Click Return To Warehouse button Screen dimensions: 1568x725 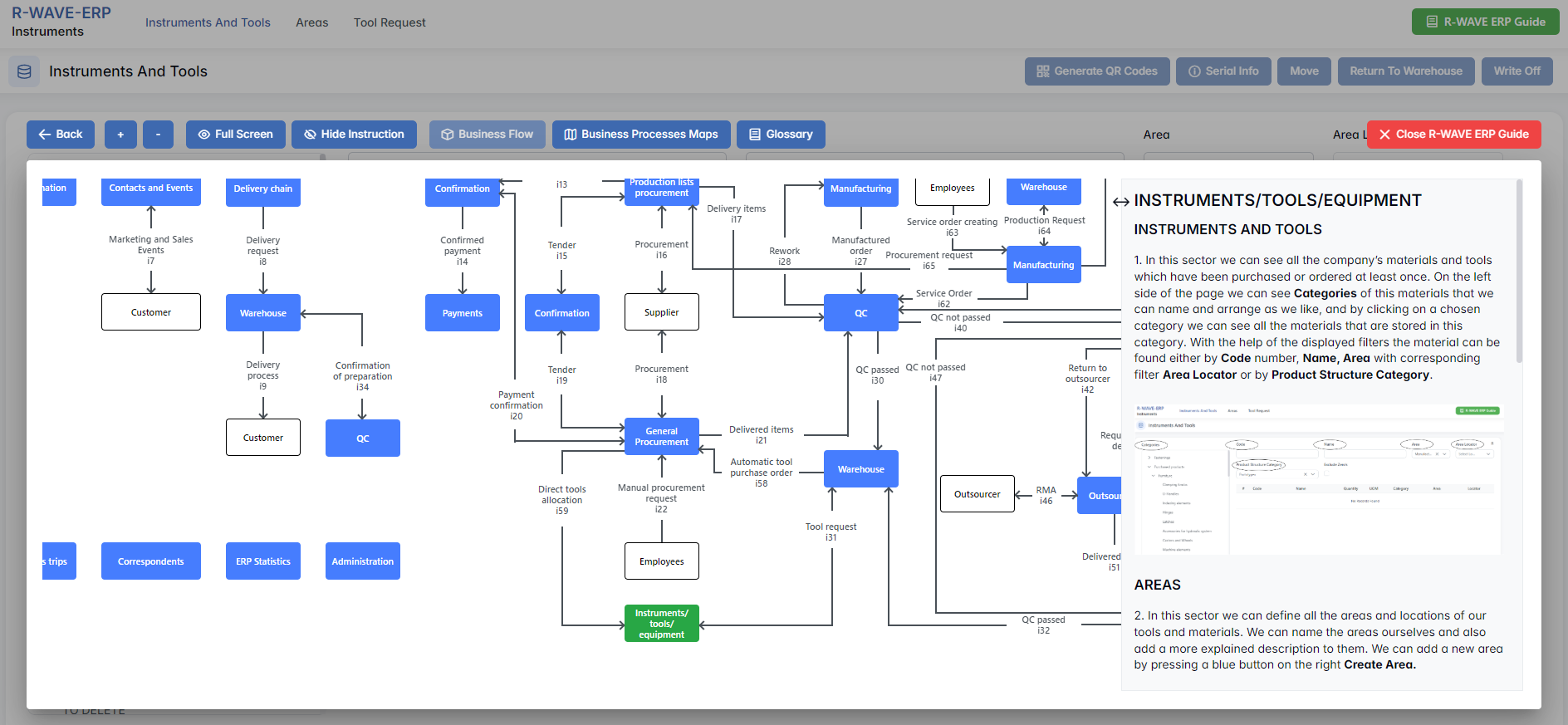click(1405, 71)
